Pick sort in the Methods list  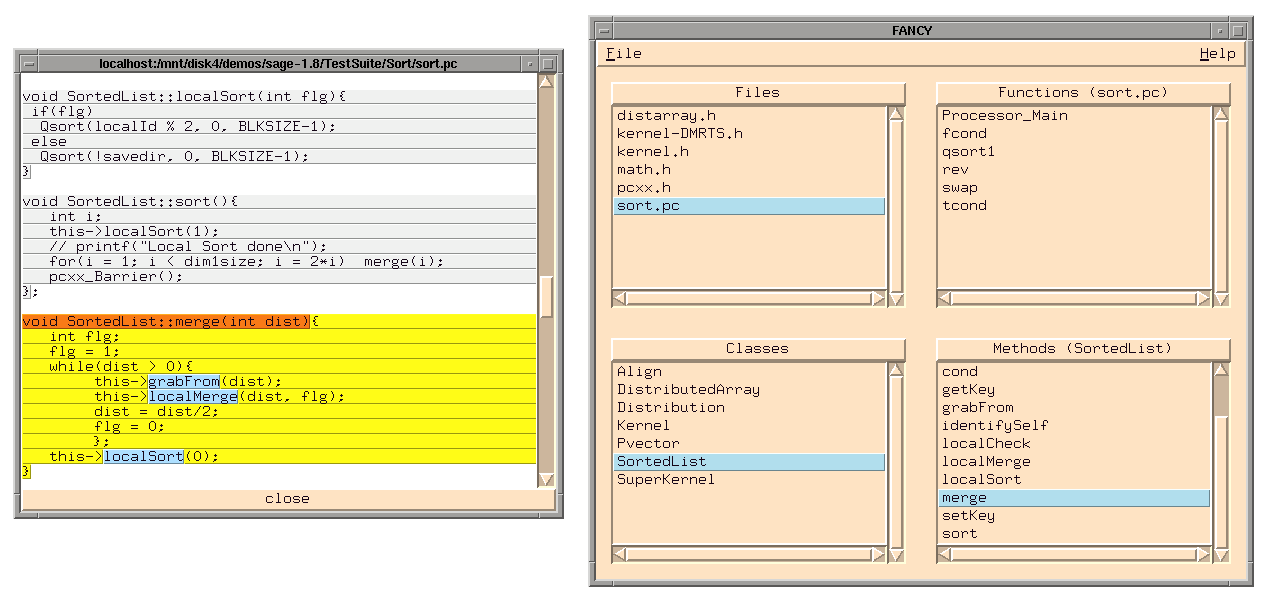point(1074,534)
